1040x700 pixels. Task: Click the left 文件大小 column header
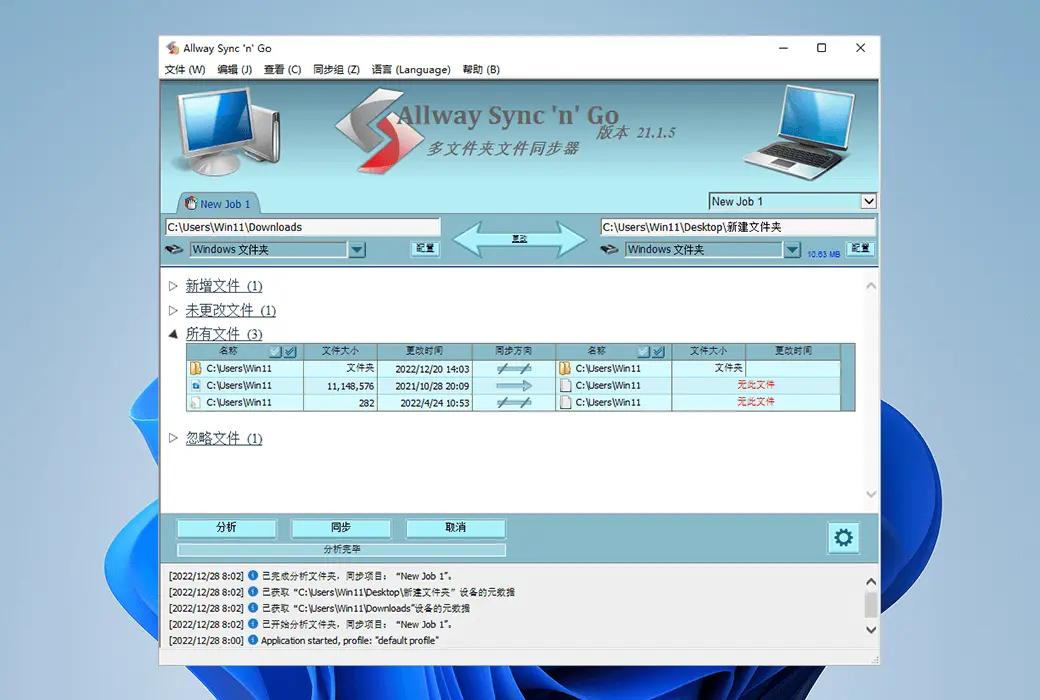[340, 351]
